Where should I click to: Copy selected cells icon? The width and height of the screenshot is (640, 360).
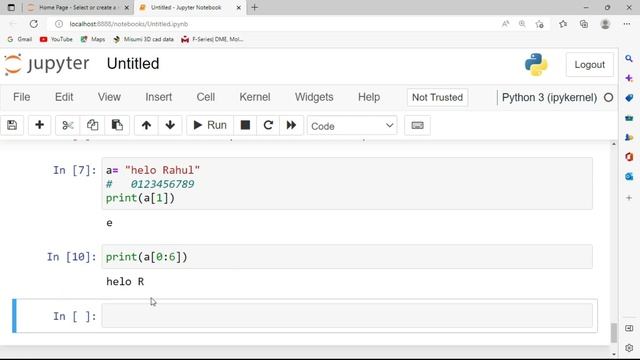tap(93, 125)
